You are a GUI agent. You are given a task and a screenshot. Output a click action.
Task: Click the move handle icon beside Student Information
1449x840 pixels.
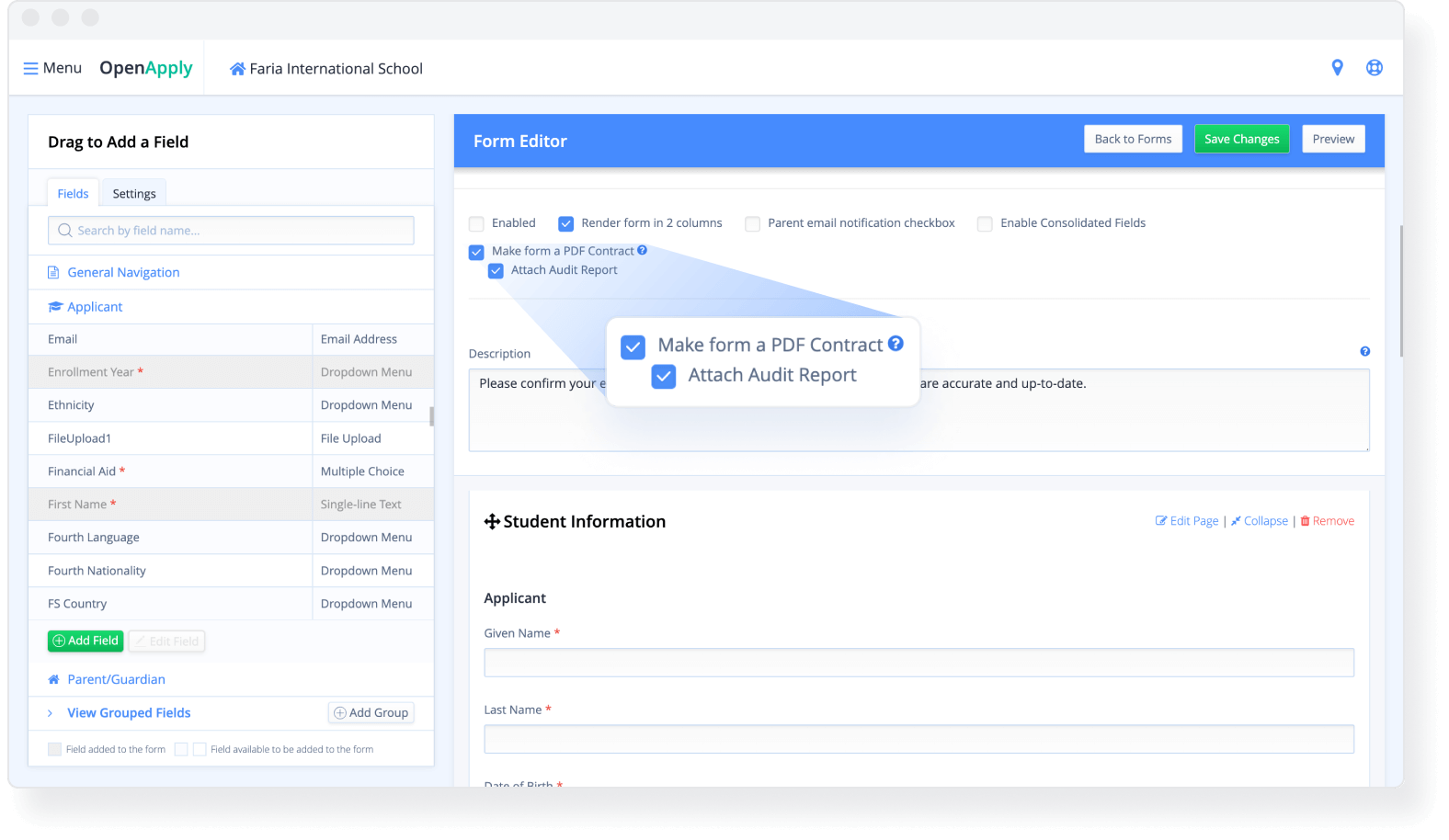492,522
